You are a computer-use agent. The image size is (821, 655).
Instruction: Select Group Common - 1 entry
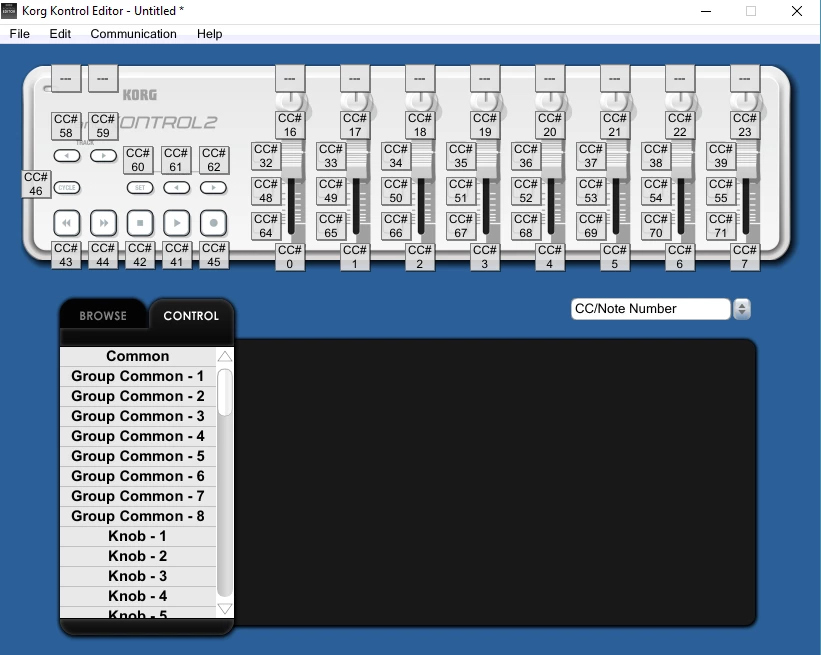[138, 376]
